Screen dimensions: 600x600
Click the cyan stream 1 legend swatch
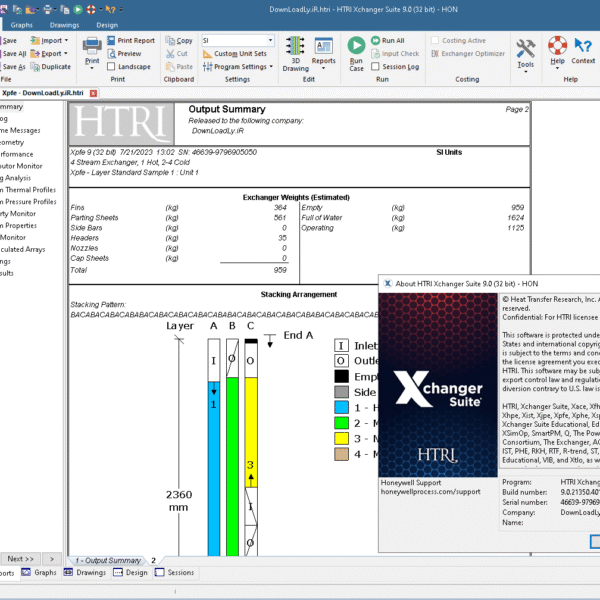click(x=341, y=407)
